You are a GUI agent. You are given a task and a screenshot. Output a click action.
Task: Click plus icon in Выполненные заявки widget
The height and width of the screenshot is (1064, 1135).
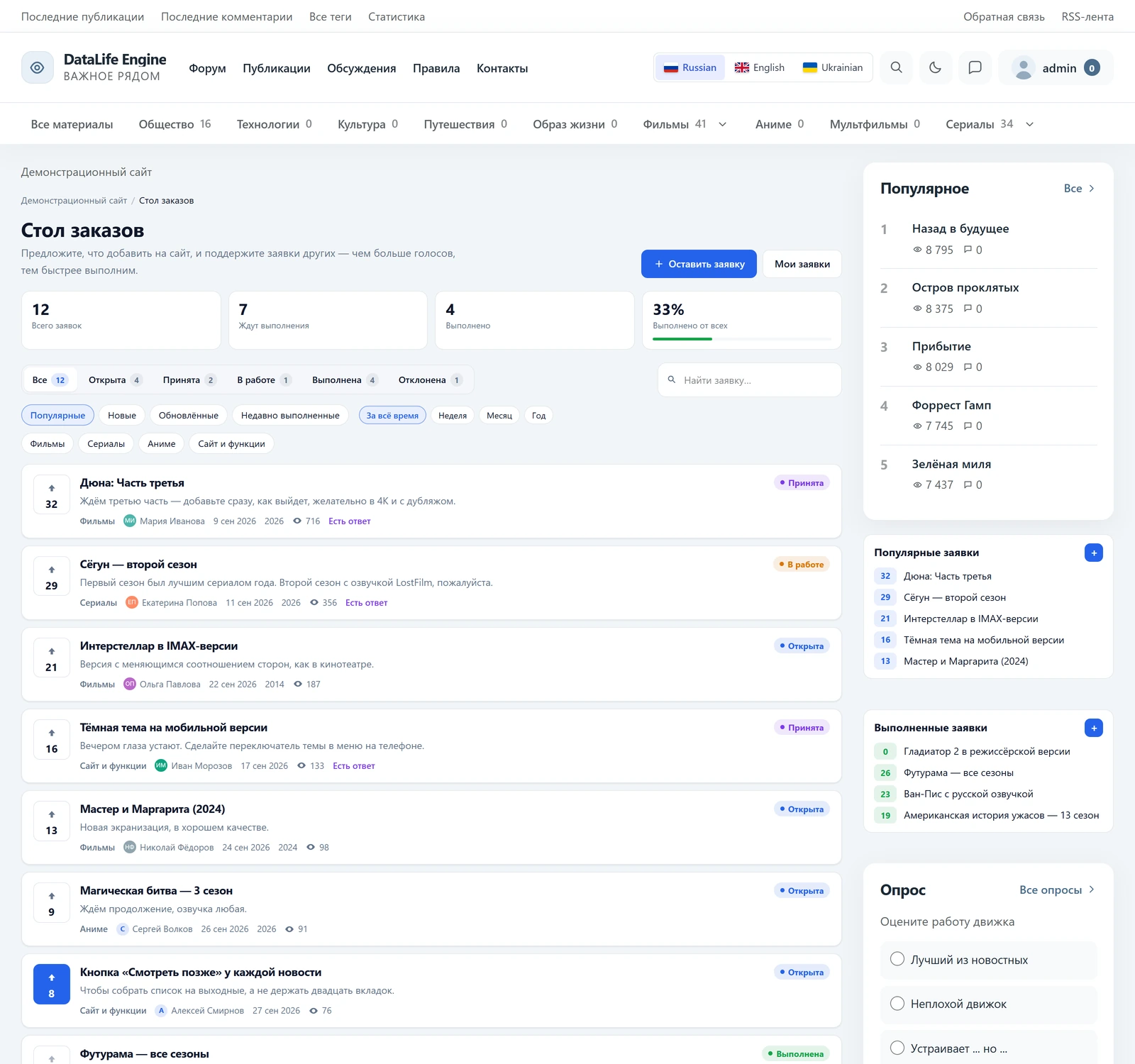[1094, 728]
